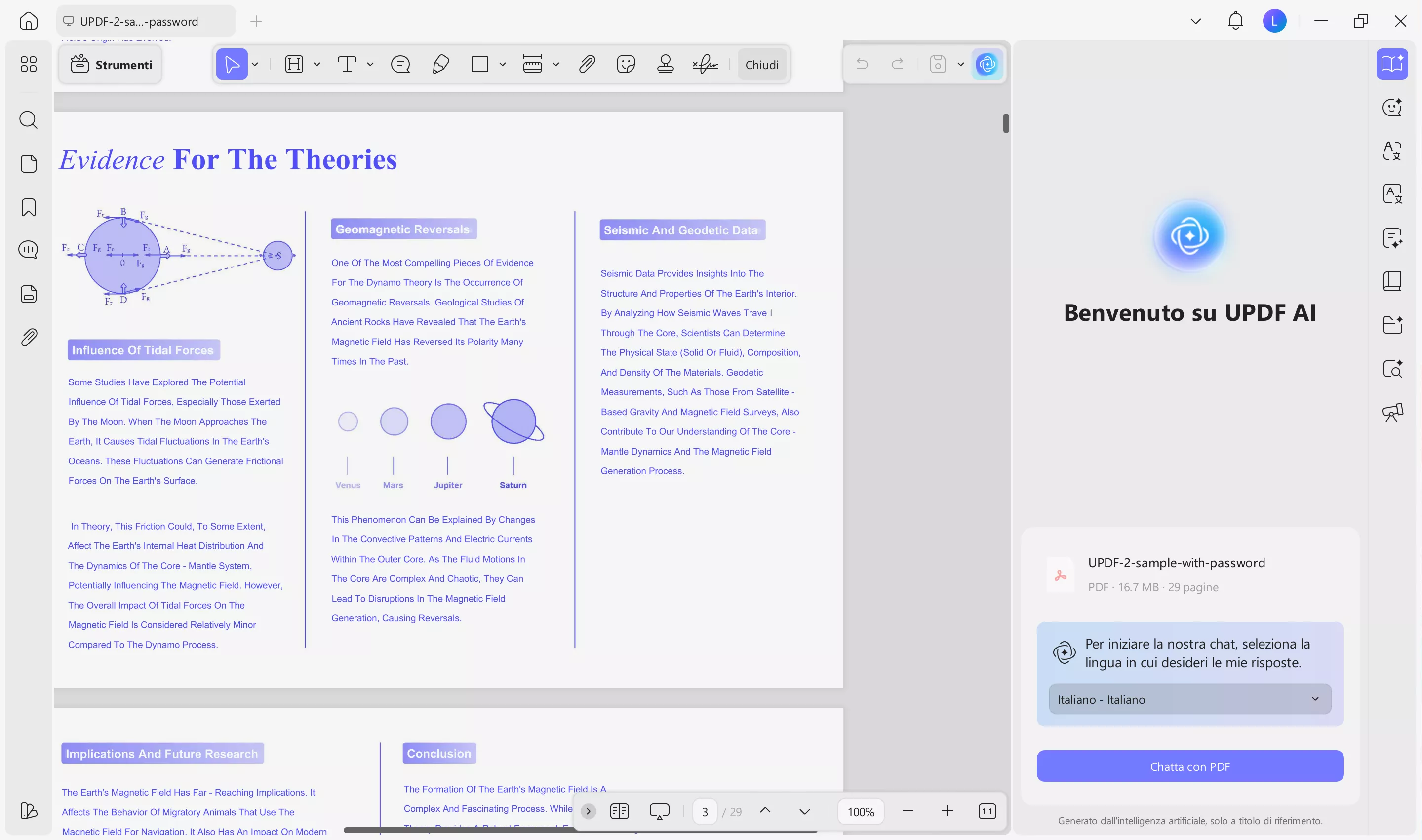Click the attach file paperclip in toolbar
Image resolution: width=1422 pixels, height=840 pixels.
point(587,65)
